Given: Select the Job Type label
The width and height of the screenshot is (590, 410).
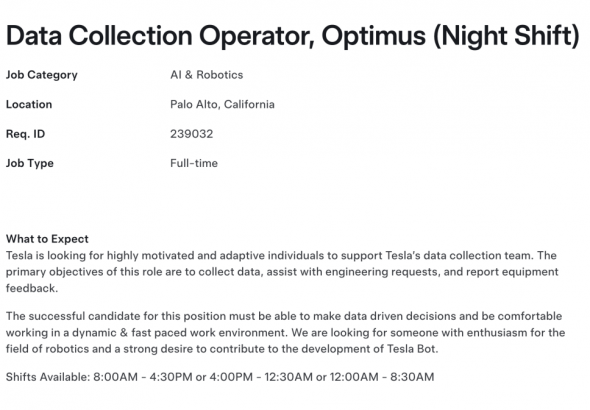Looking at the screenshot, I should click(x=30, y=163).
